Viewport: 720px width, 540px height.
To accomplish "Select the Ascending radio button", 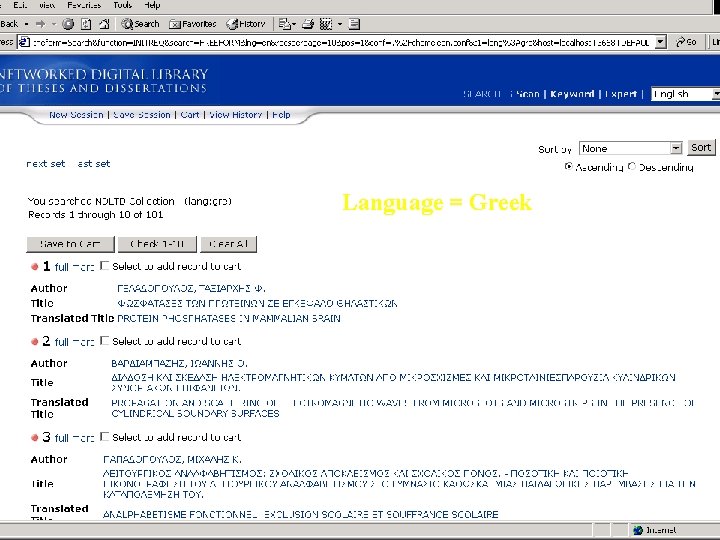I will 568,166.
